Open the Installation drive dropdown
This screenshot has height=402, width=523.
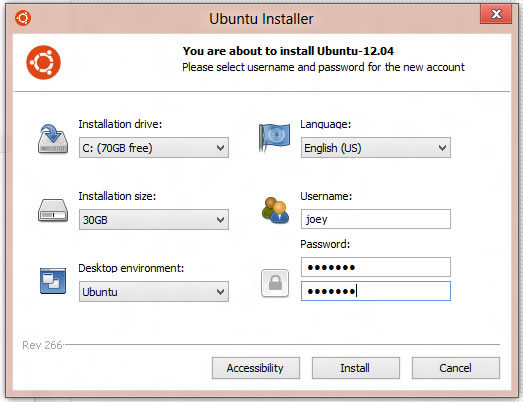click(154, 147)
